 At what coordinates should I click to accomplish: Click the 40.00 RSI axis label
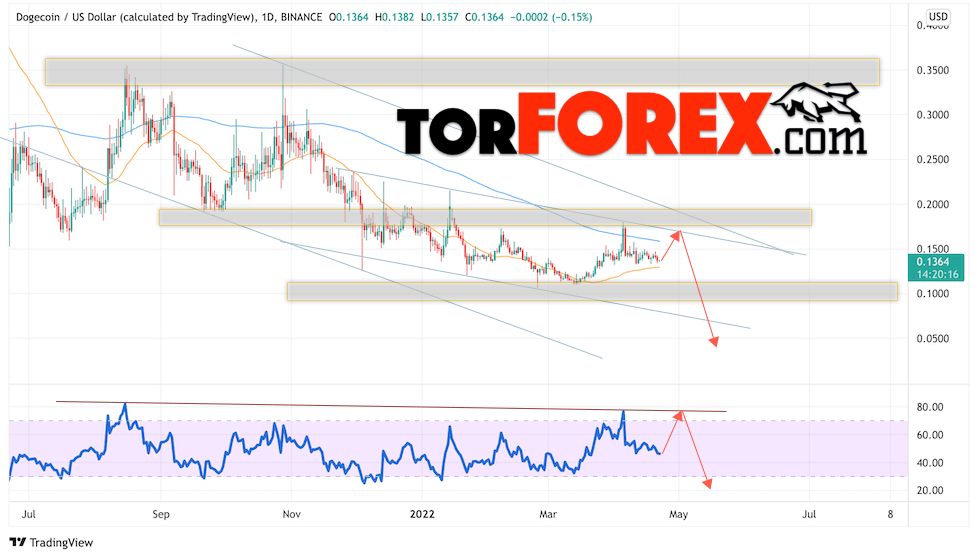coord(930,463)
